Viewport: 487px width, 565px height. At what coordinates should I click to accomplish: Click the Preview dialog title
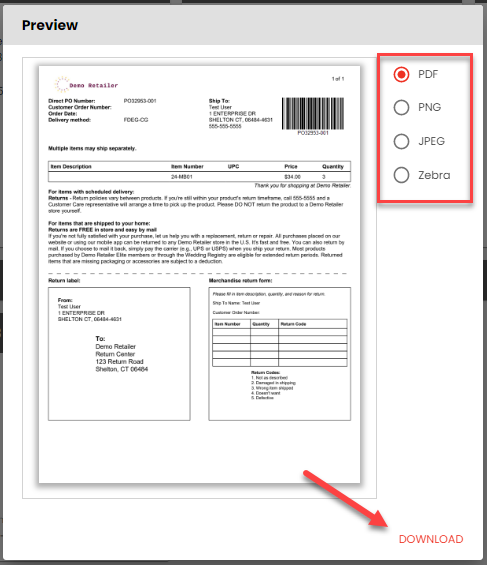50,25
